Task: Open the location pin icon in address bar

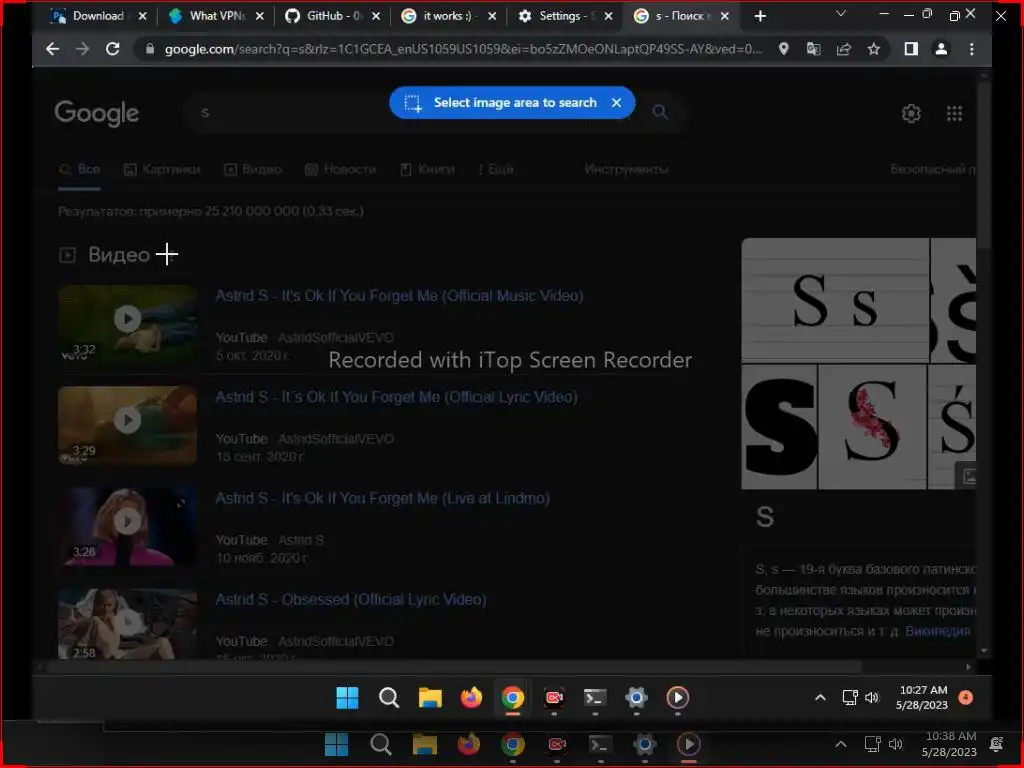Action: [x=784, y=49]
